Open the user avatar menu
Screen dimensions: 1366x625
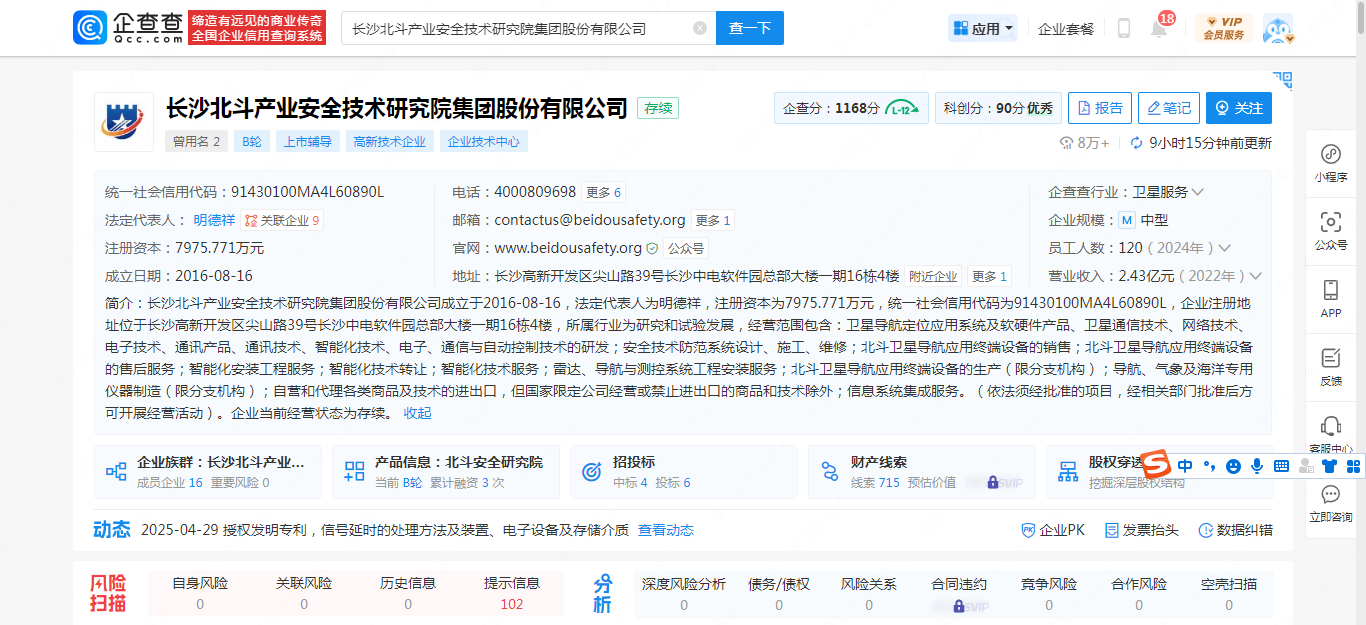(1278, 29)
